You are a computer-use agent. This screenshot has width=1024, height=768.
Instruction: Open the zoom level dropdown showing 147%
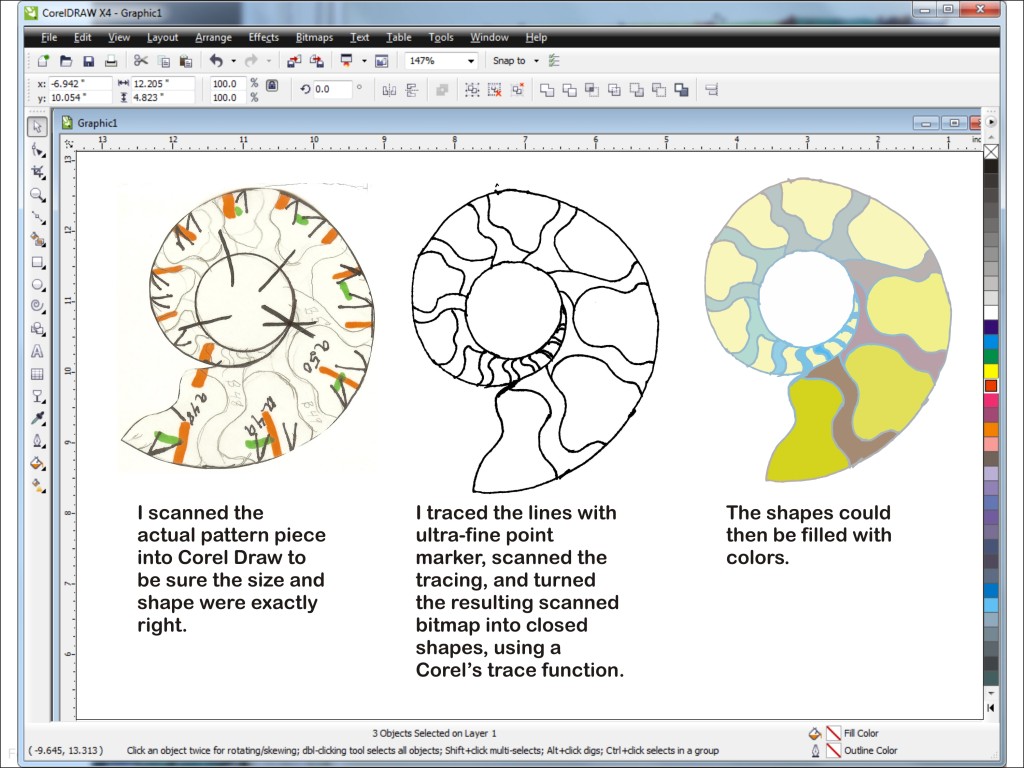[x=471, y=61]
